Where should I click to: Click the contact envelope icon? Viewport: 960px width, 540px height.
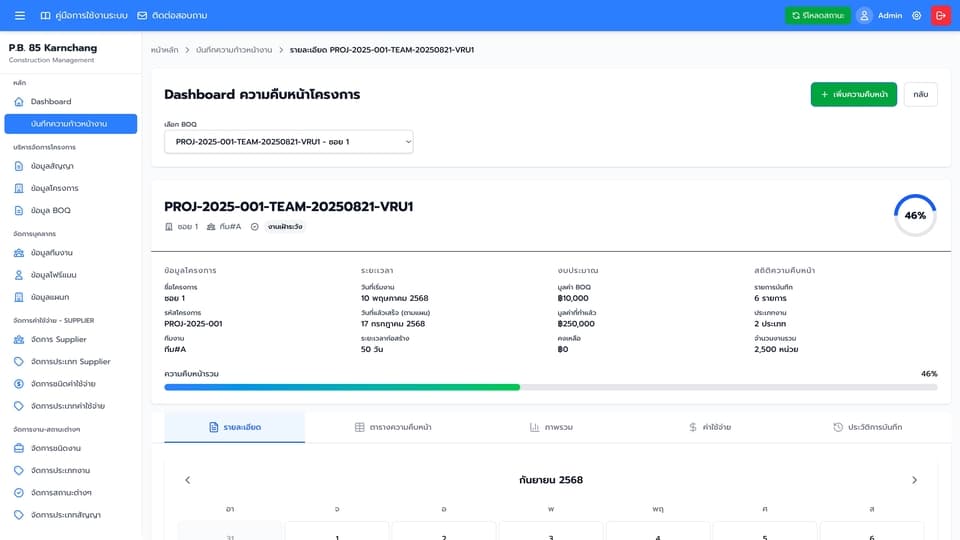[142, 15]
